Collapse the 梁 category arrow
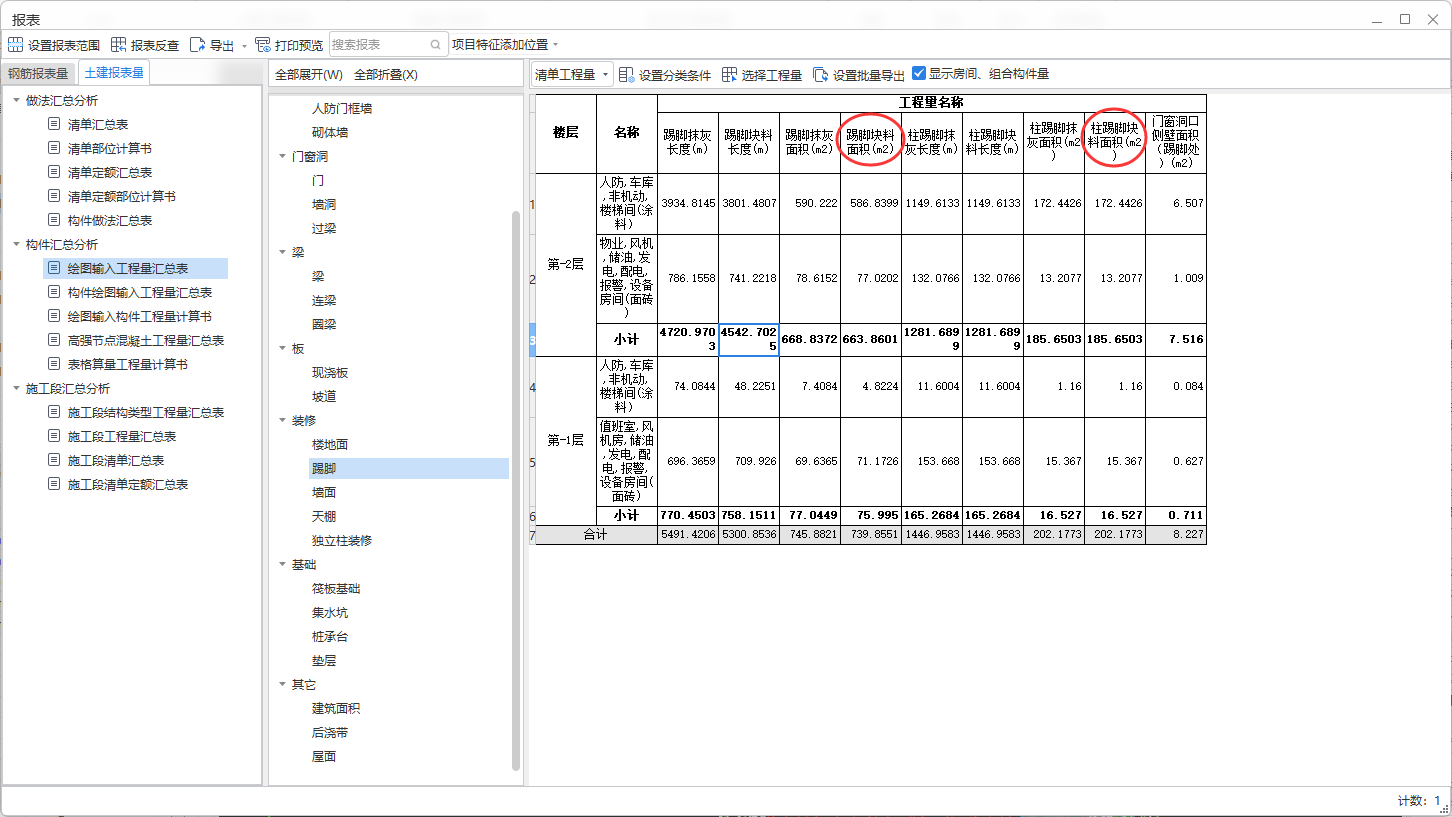1452x817 pixels. point(282,253)
